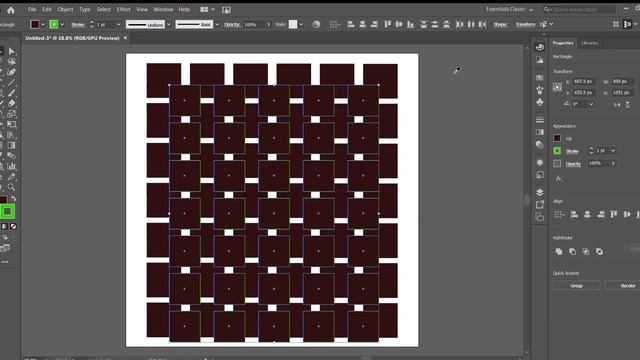The image size is (640, 360).
Task: Click Unite in Pathfinder section
Action: click(x=559, y=251)
